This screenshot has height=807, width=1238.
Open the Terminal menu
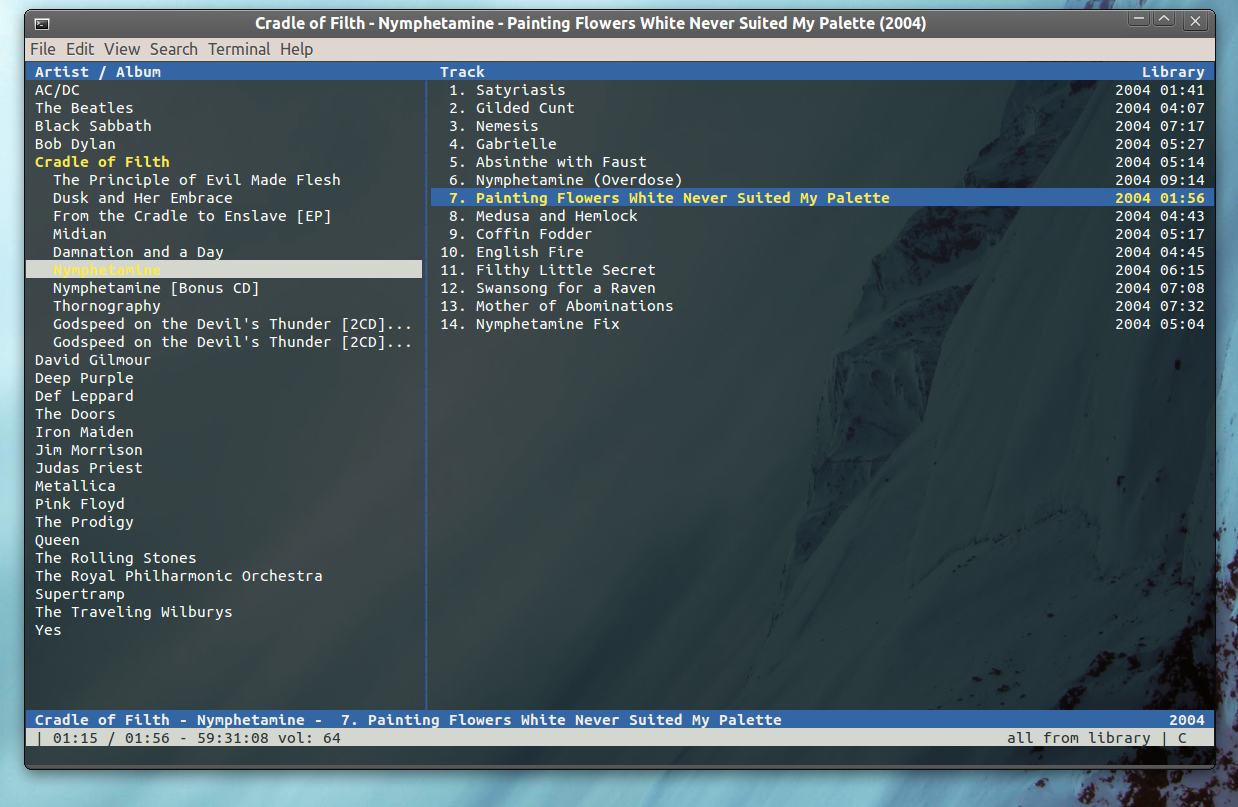pyautogui.click(x=239, y=49)
